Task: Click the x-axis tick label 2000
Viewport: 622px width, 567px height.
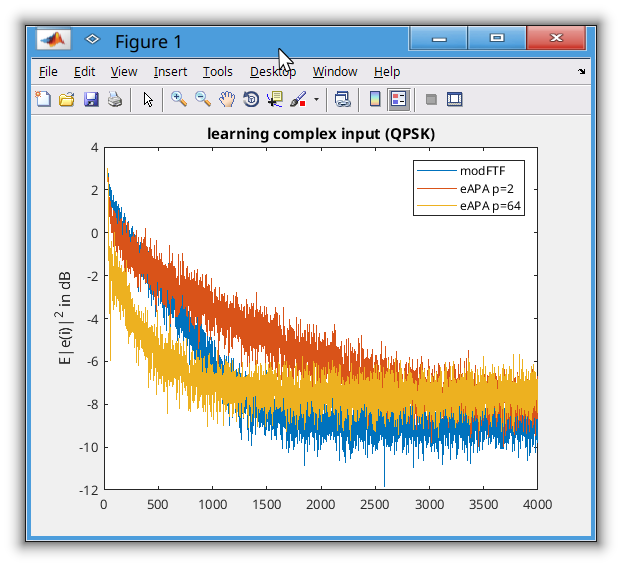Action: pos(321,504)
